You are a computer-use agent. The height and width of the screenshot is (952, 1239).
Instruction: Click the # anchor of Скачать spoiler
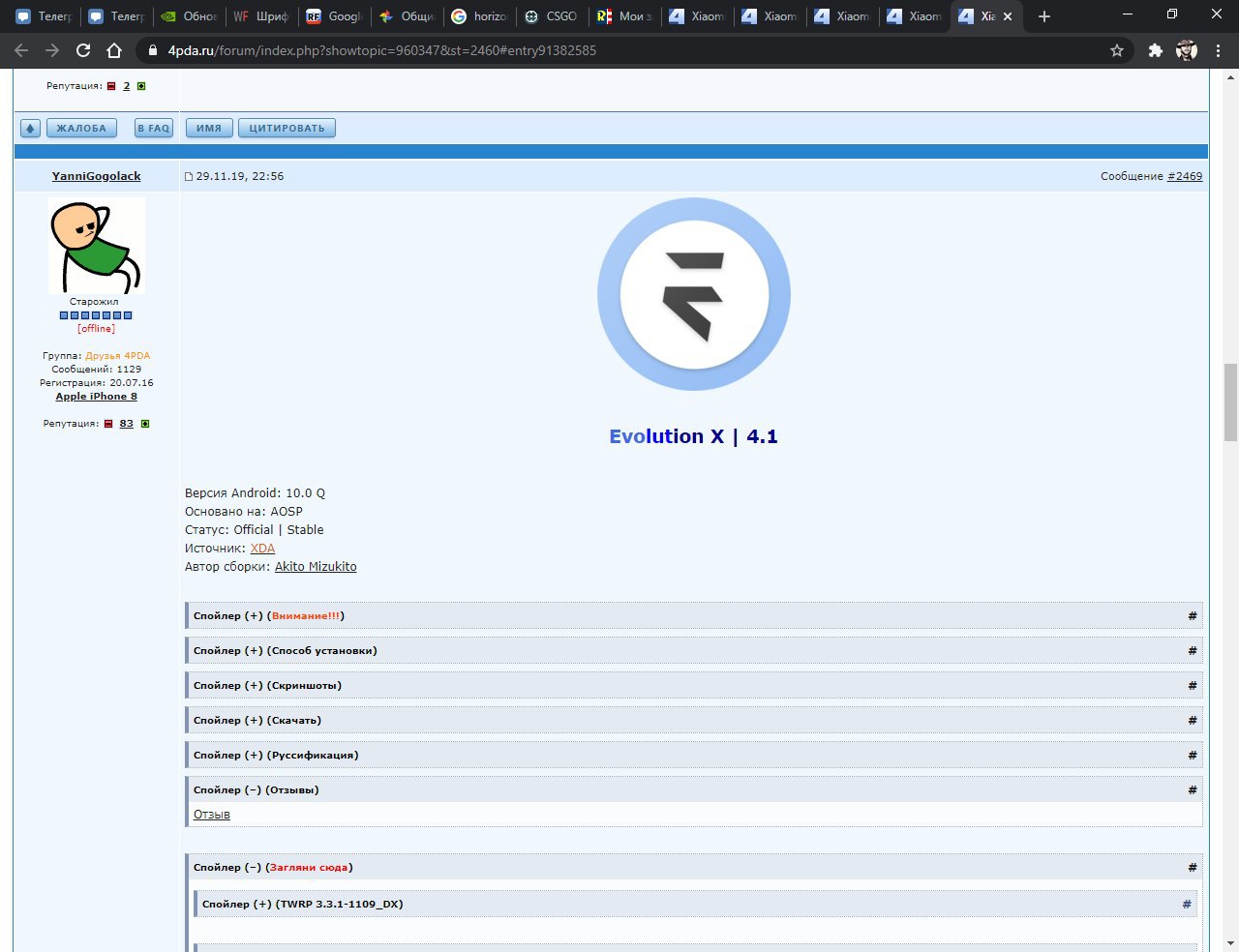[x=1193, y=720]
